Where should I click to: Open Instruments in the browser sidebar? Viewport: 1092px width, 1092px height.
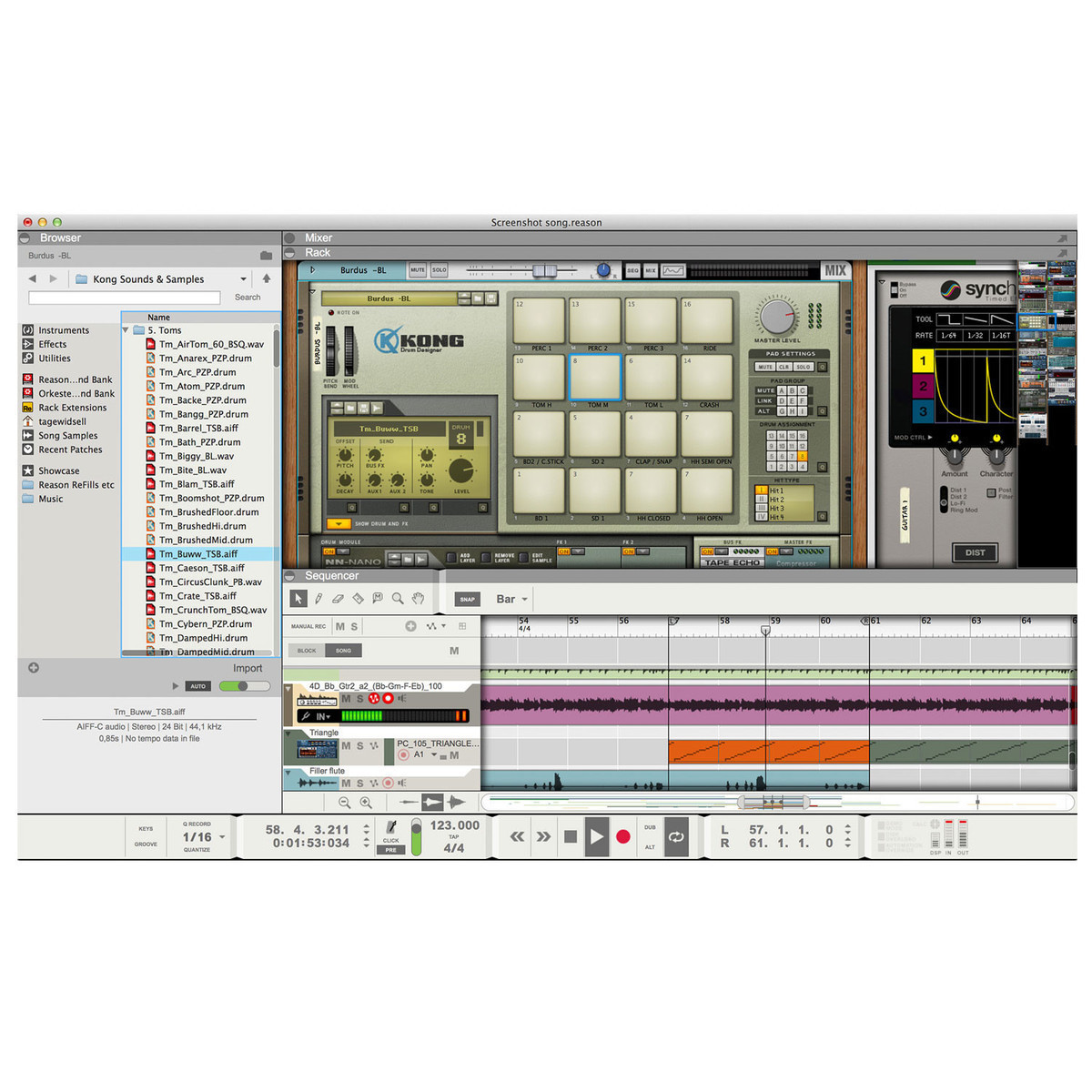point(64,330)
